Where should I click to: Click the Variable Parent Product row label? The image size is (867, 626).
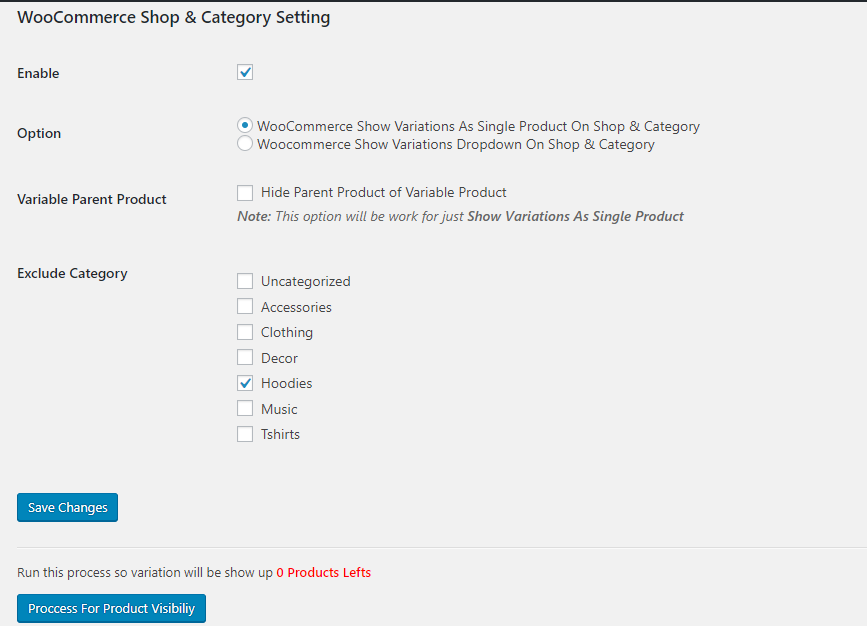(x=92, y=199)
